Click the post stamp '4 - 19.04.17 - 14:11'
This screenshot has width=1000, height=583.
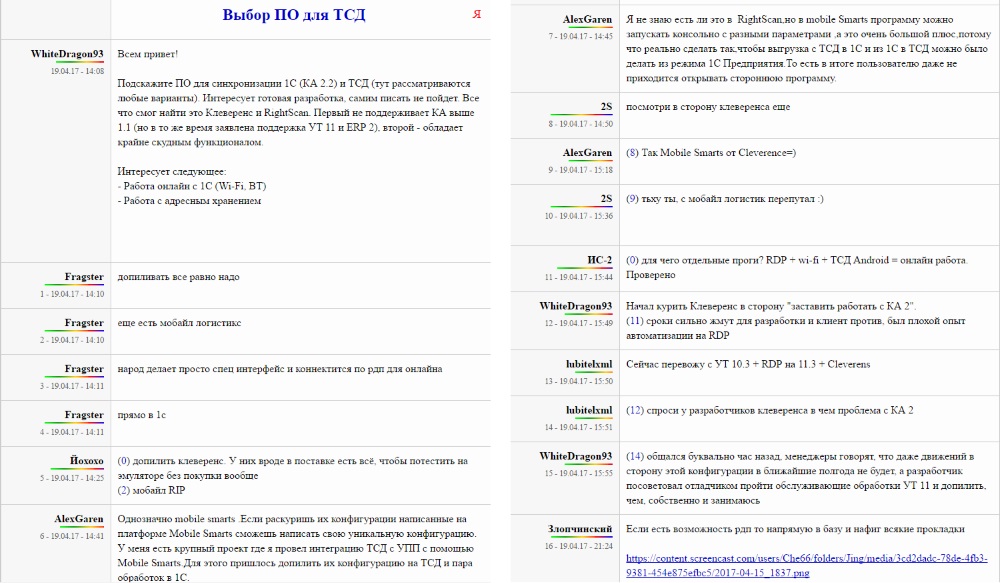coord(72,432)
